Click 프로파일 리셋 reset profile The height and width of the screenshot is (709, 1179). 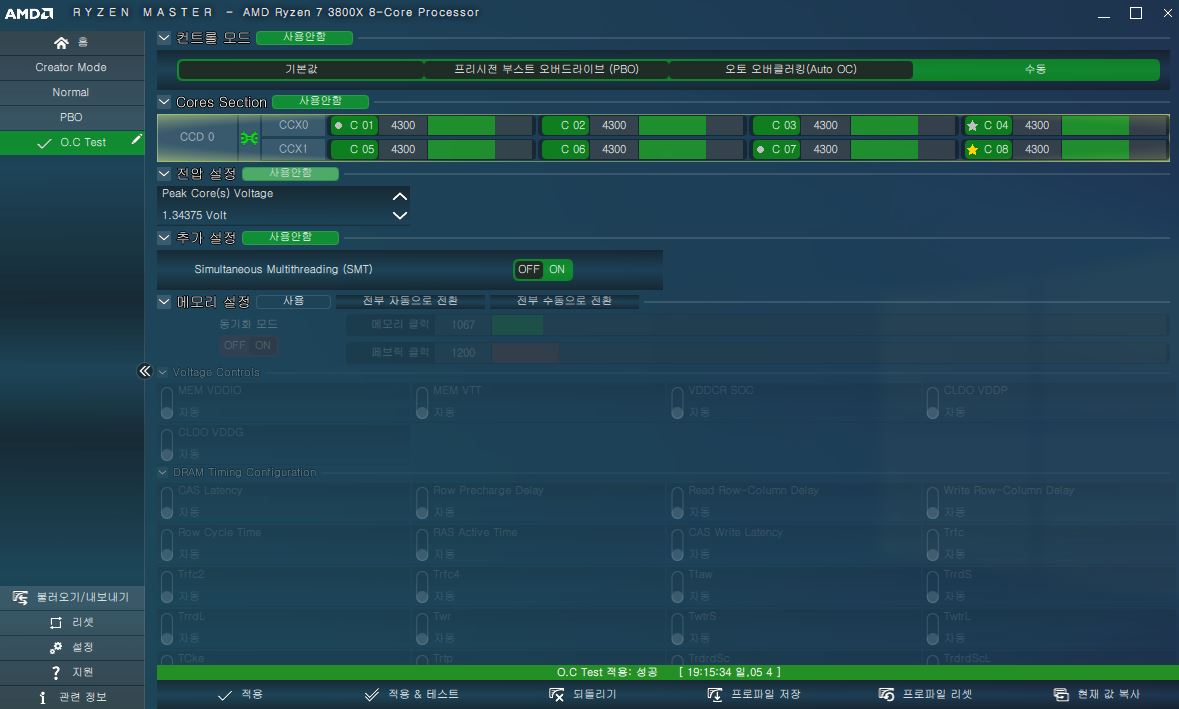pos(926,694)
